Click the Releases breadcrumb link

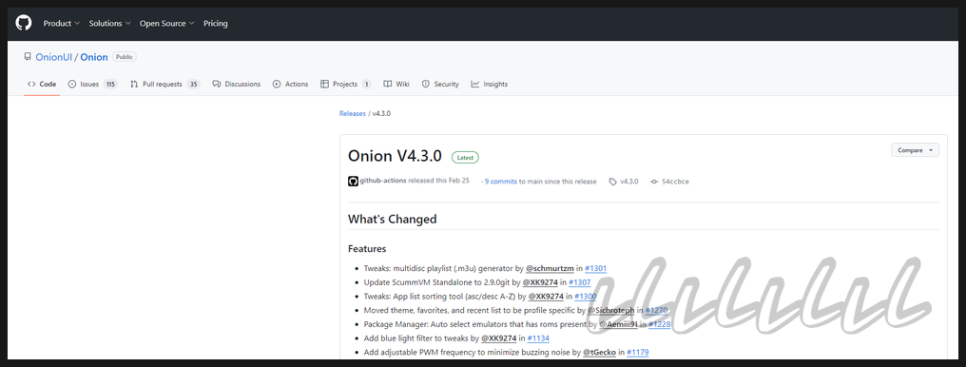click(352, 114)
